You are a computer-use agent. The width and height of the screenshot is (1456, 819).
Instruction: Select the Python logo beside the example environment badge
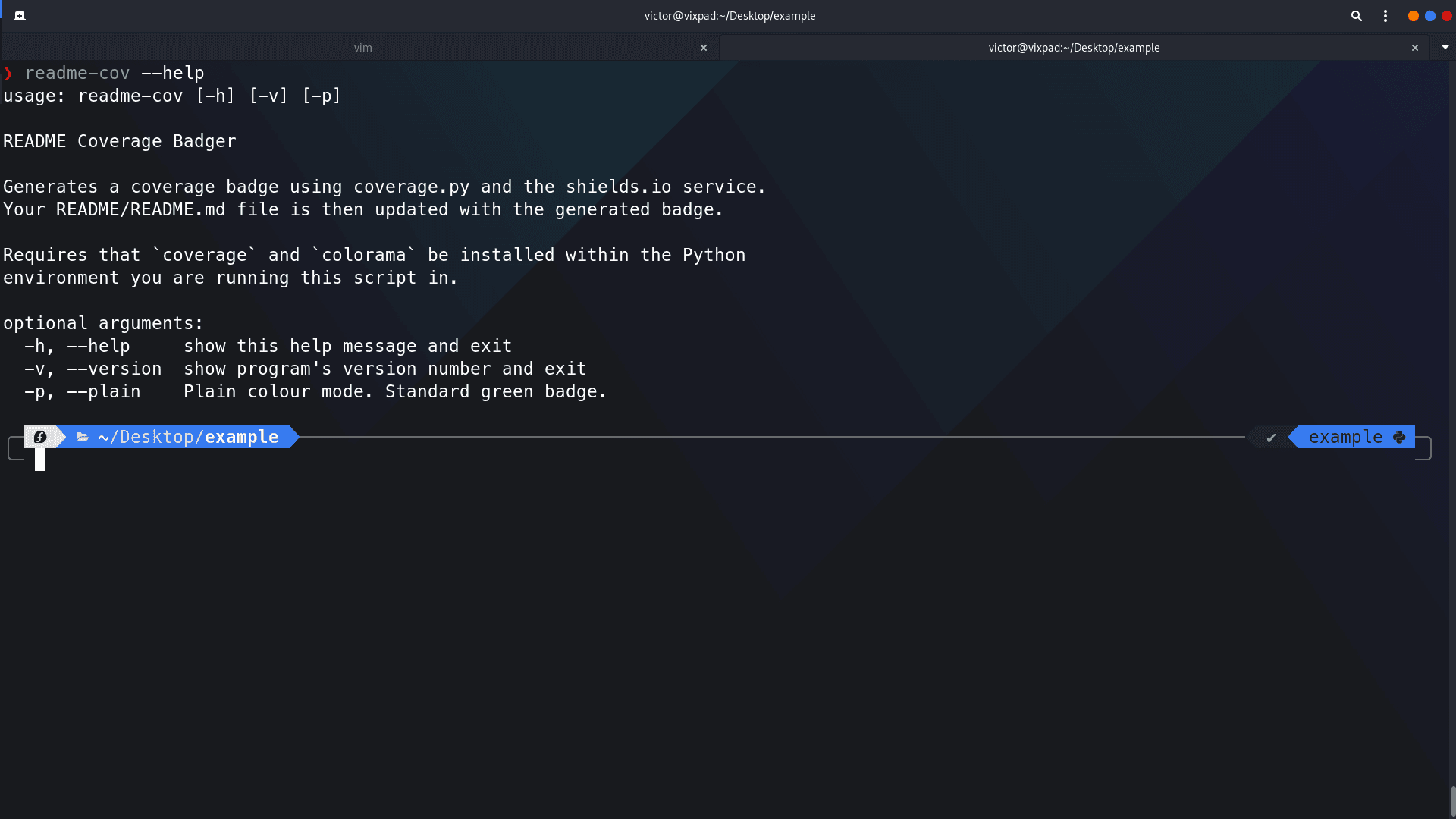point(1398,437)
